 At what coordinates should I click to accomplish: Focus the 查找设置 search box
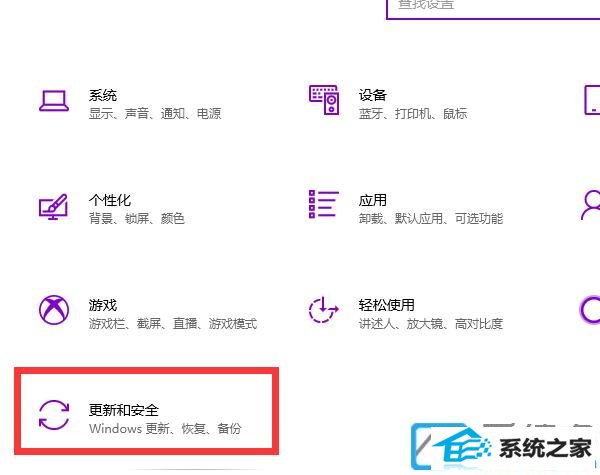pos(493,8)
